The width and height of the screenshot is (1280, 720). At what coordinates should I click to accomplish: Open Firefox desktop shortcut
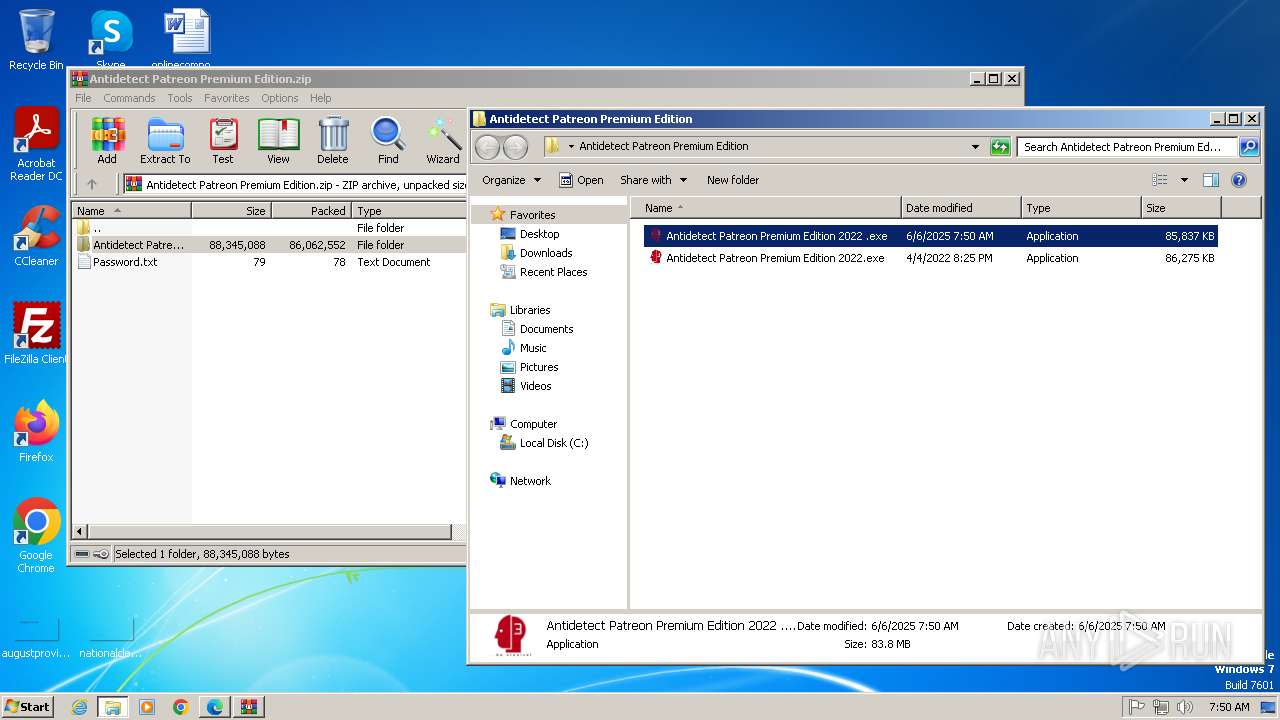[36, 431]
